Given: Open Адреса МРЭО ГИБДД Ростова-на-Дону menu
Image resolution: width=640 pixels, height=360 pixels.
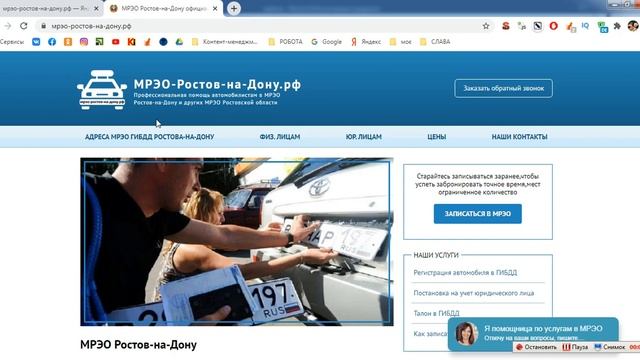Looking at the screenshot, I should click(x=149, y=137).
